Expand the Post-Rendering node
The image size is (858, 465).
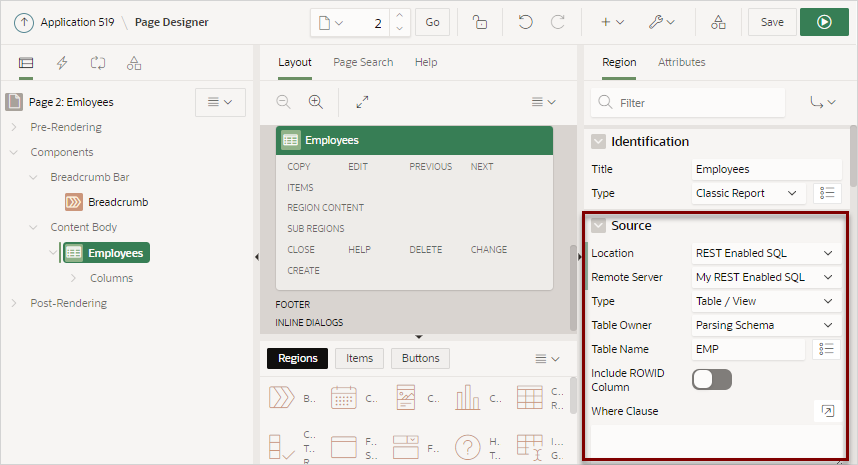point(14,303)
